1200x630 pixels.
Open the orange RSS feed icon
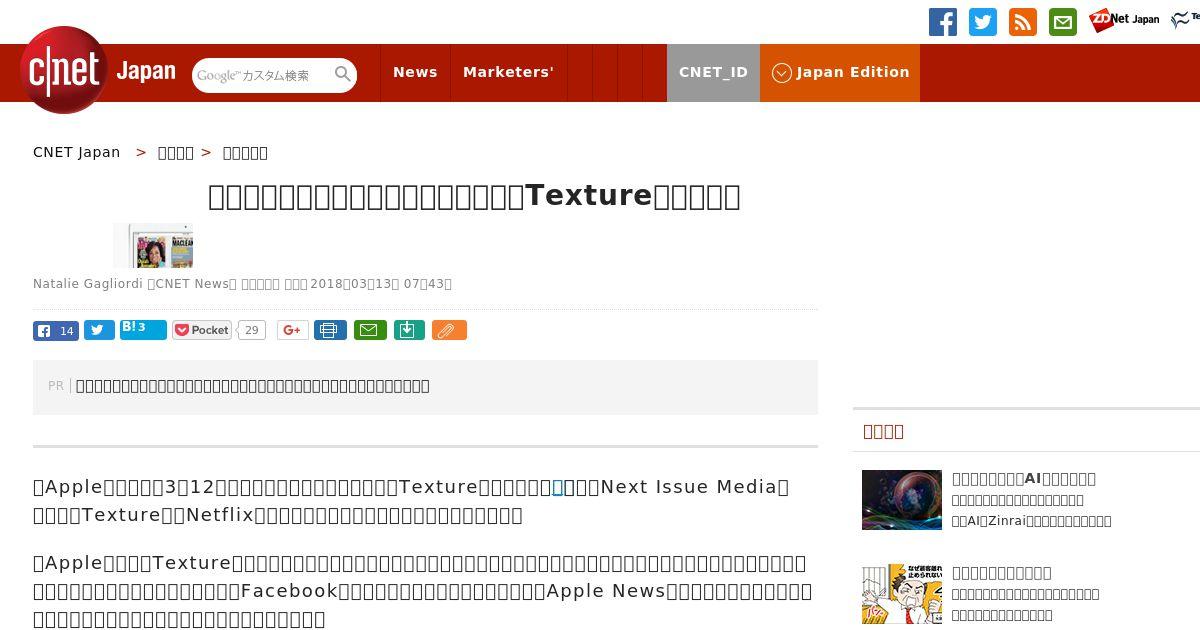(1023, 22)
